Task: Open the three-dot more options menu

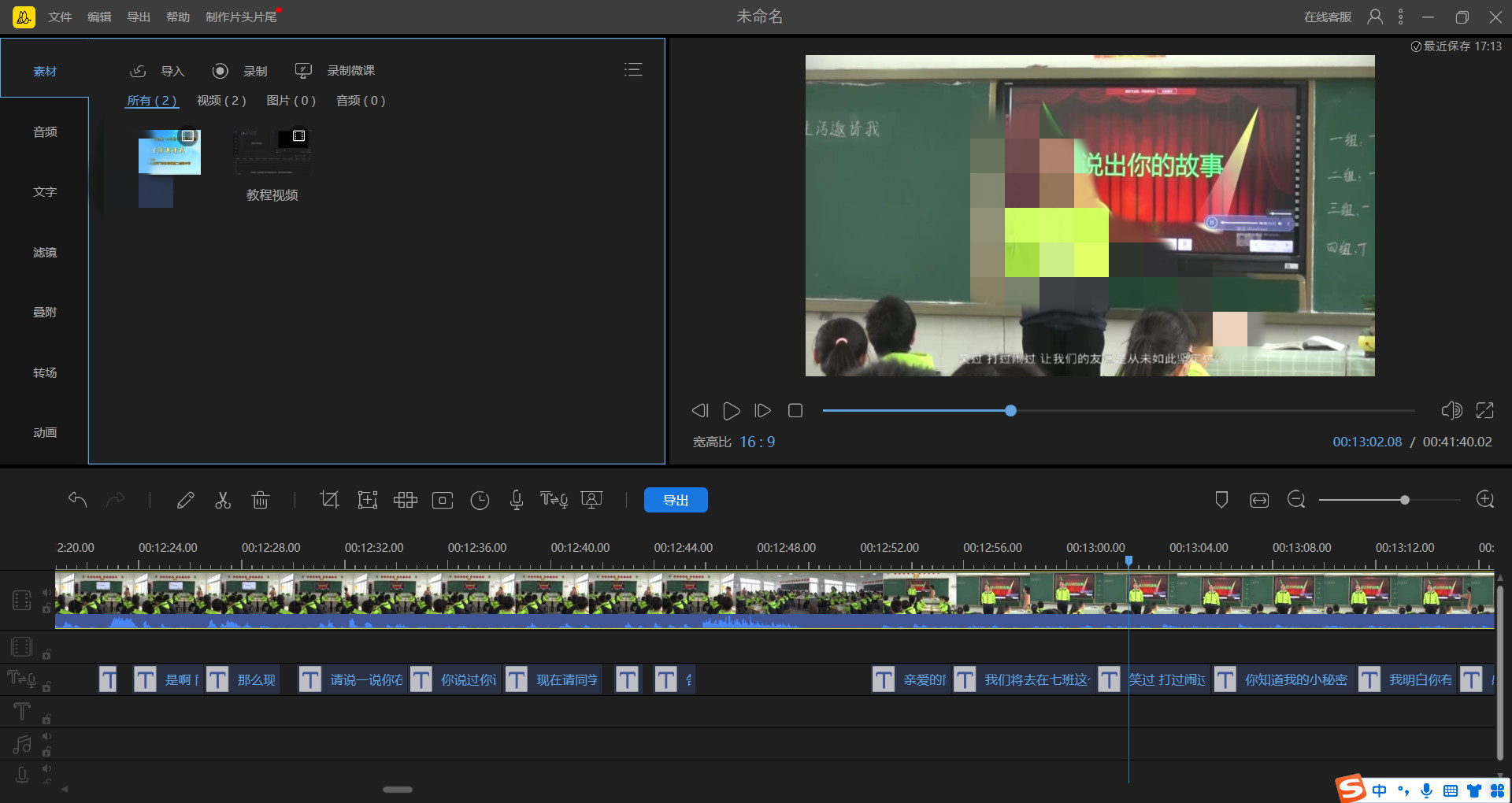Action: tap(1400, 17)
